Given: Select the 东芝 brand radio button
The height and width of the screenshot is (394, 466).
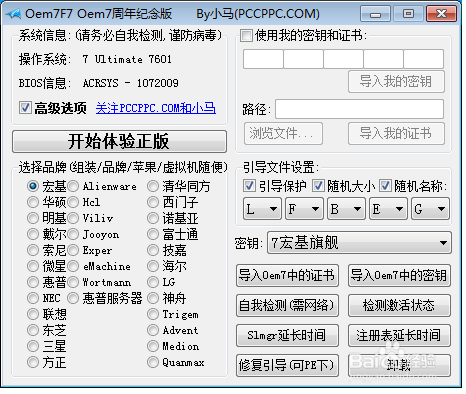Looking at the screenshot, I should pyautogui.click(x=33, y=330).
